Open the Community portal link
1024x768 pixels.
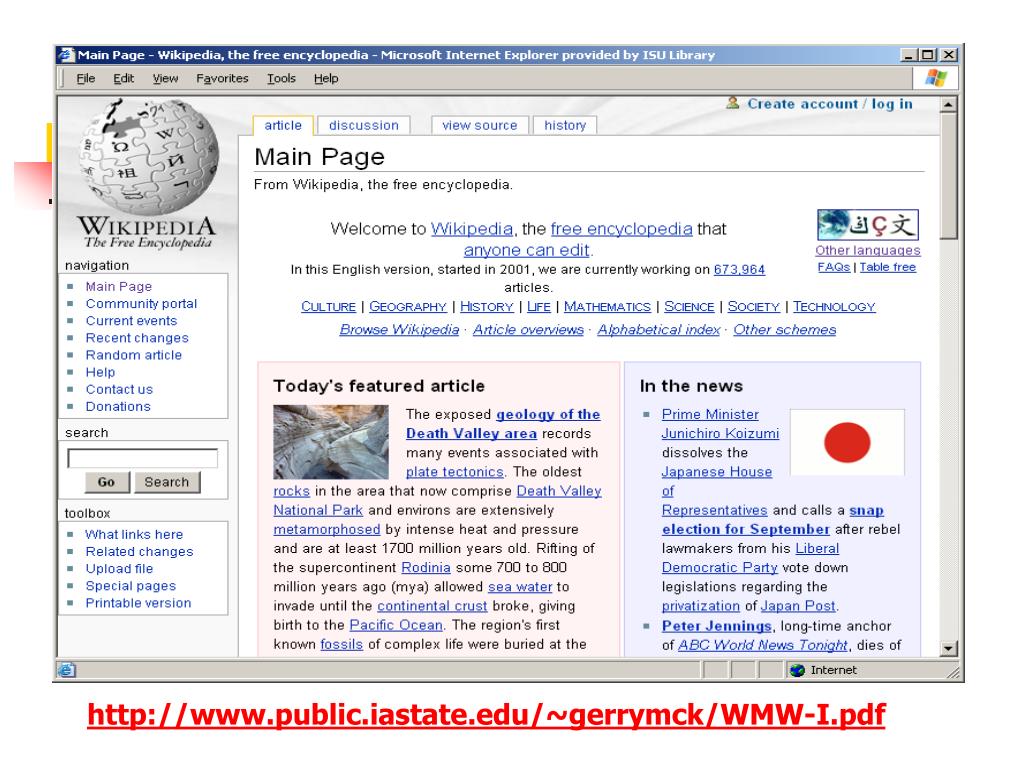[141, 304]
